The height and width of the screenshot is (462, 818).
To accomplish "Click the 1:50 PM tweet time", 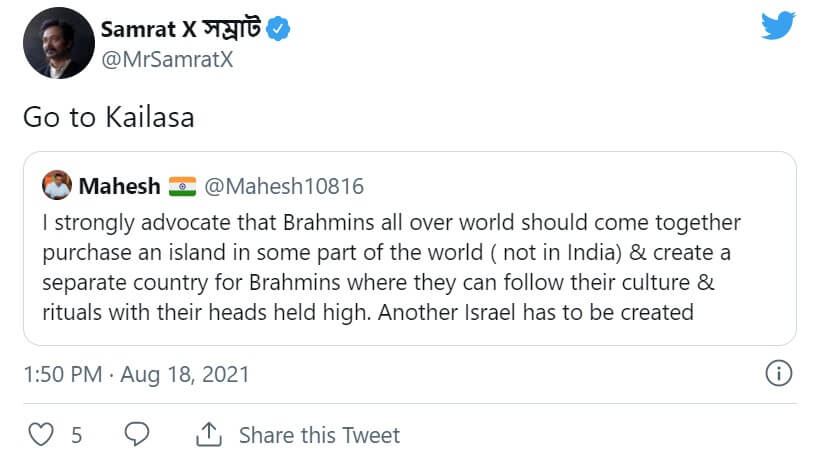I will pos(62,375).
